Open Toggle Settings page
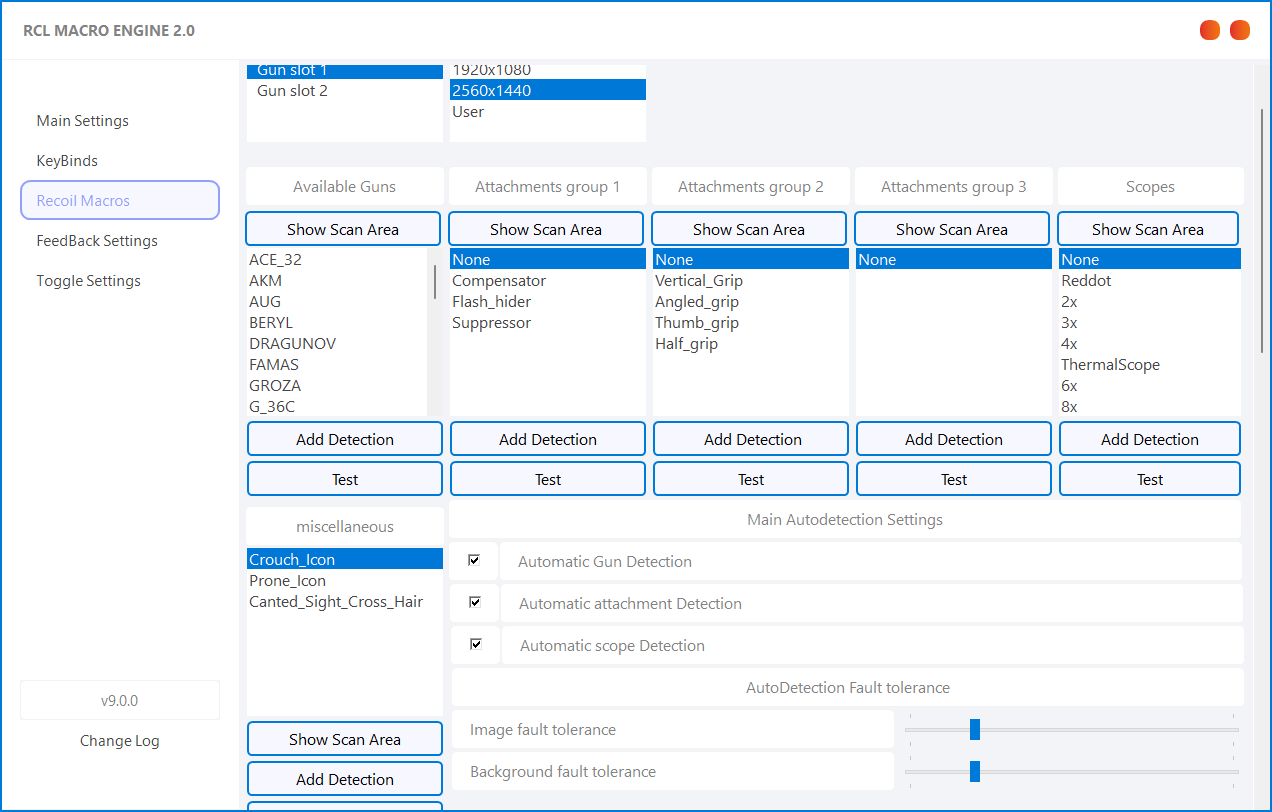Viewport: 1272px width, 812px height. 89,281
